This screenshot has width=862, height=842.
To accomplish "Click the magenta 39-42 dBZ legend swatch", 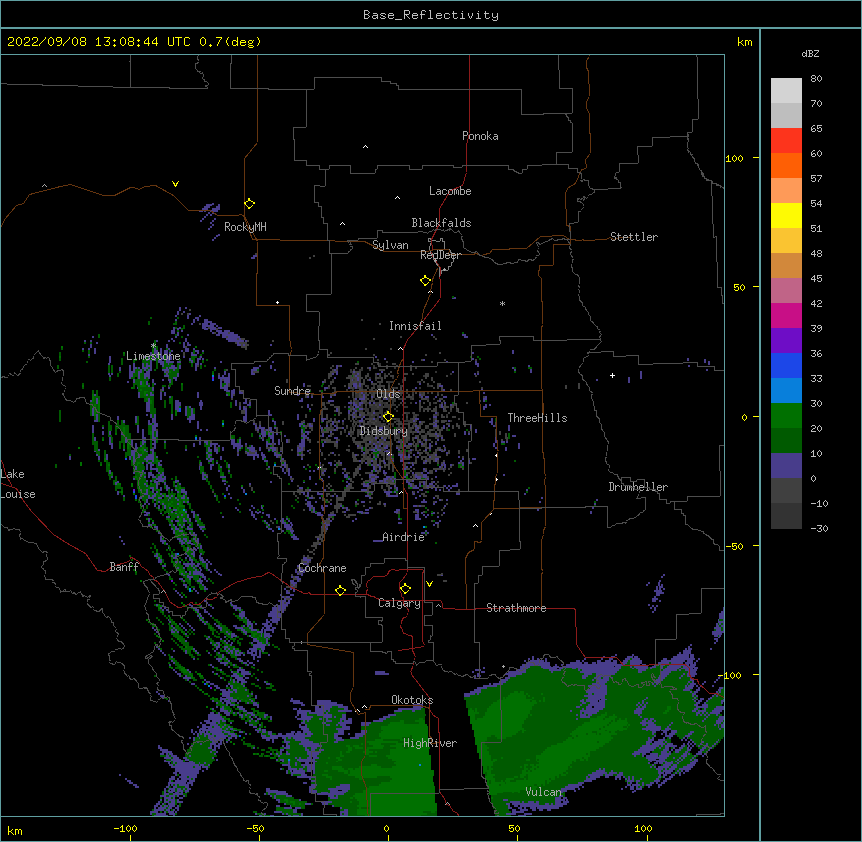I will click(x=786, y=315).
